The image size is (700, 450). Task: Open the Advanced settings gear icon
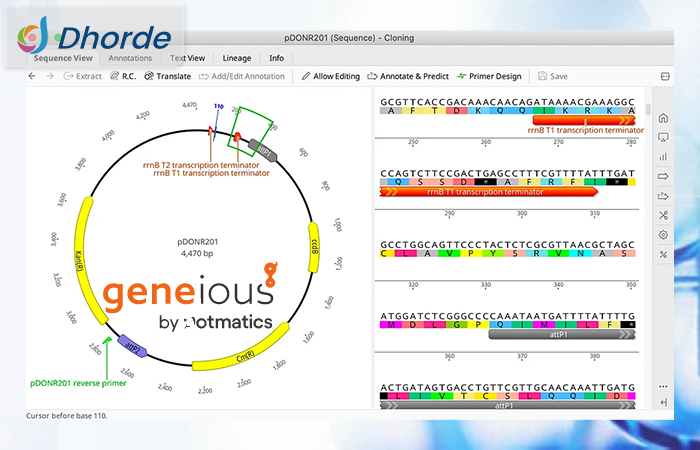tap(663, 235)
